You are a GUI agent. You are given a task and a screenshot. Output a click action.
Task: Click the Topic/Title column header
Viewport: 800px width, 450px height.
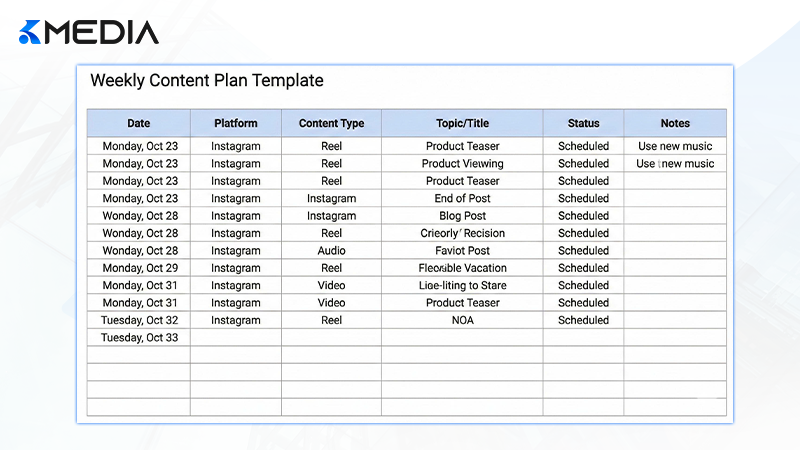462,123
